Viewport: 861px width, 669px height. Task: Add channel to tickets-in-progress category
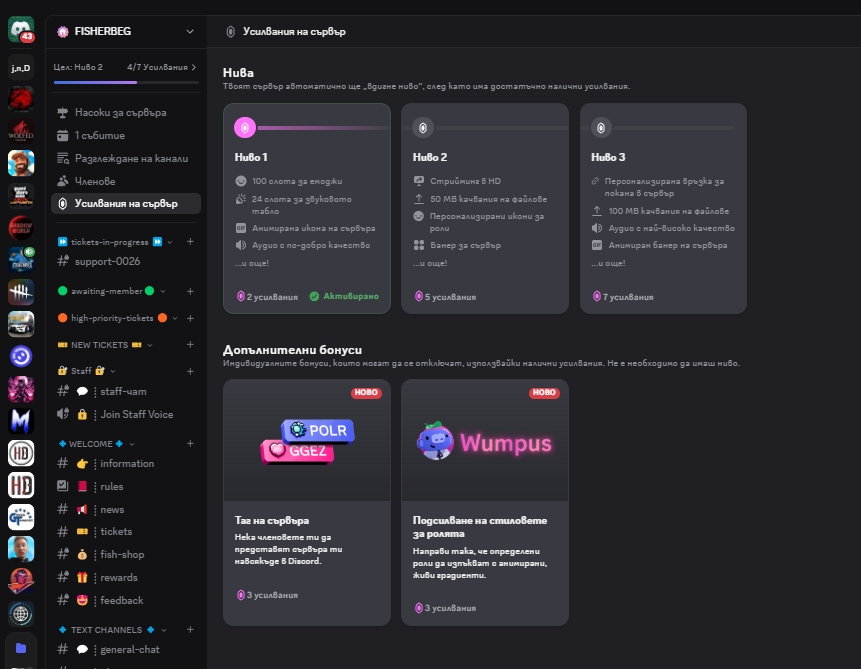(x=190, y=242)
